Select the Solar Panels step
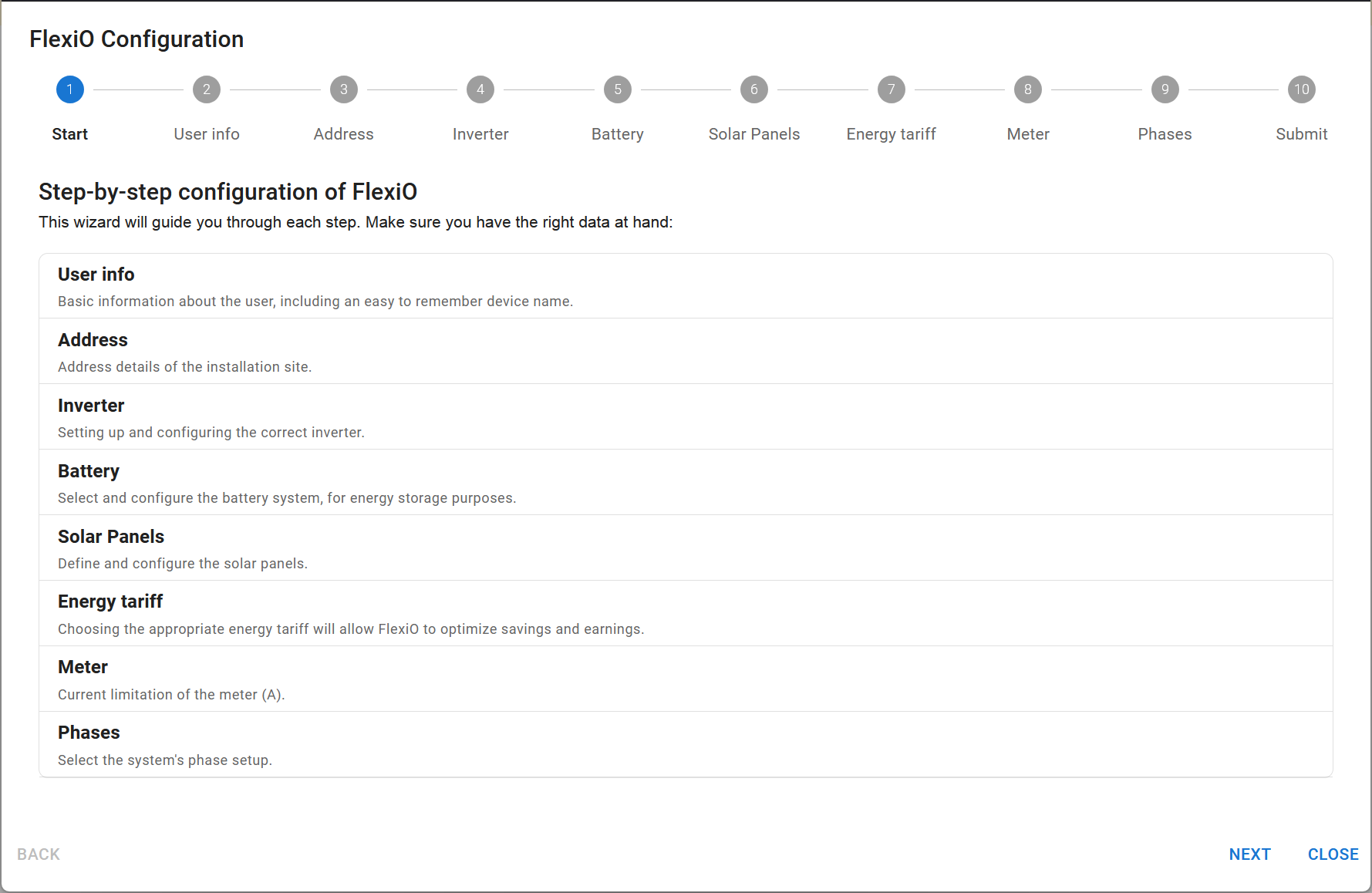The width and height of the screenshot is (1372, 893). tap(753, 89)
